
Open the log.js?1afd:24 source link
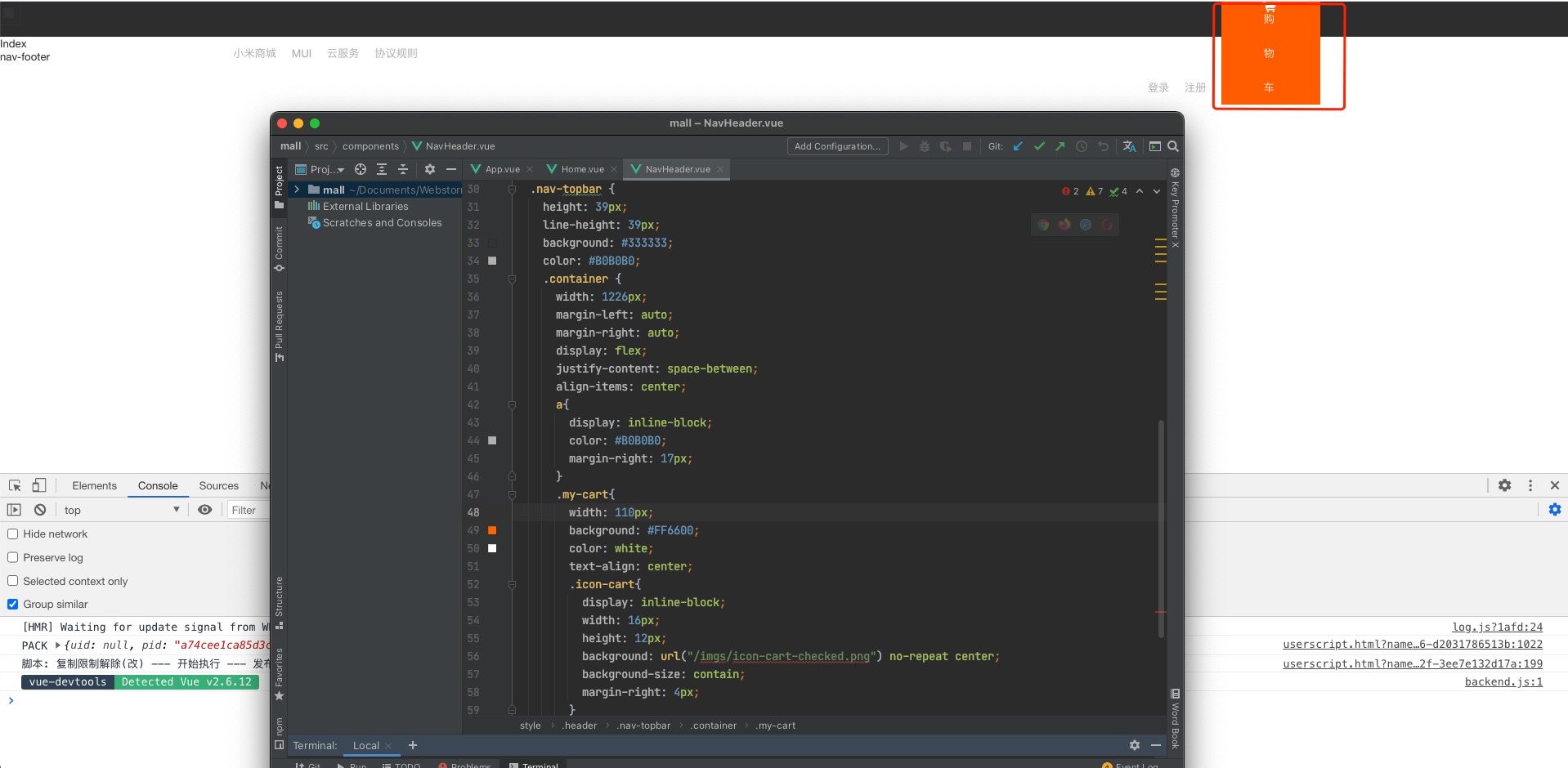[1497, 627]
